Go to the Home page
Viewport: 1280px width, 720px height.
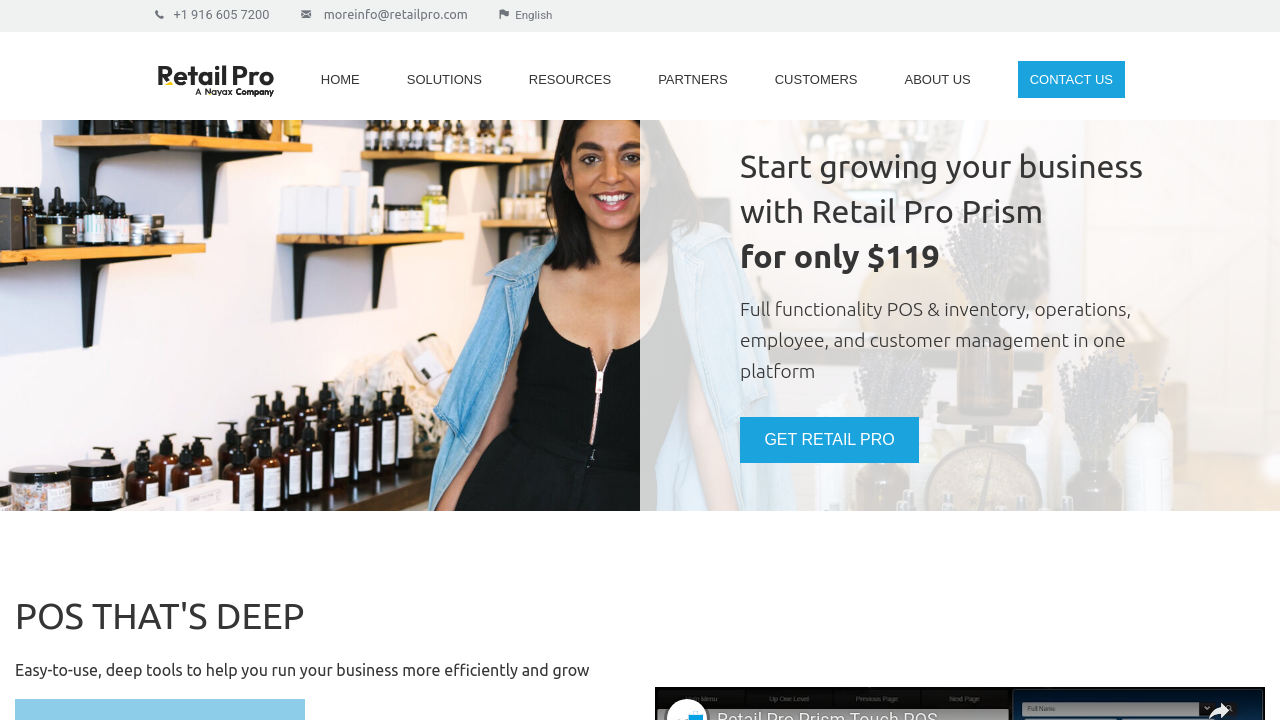pyautogui.click(x=340, y=80)
